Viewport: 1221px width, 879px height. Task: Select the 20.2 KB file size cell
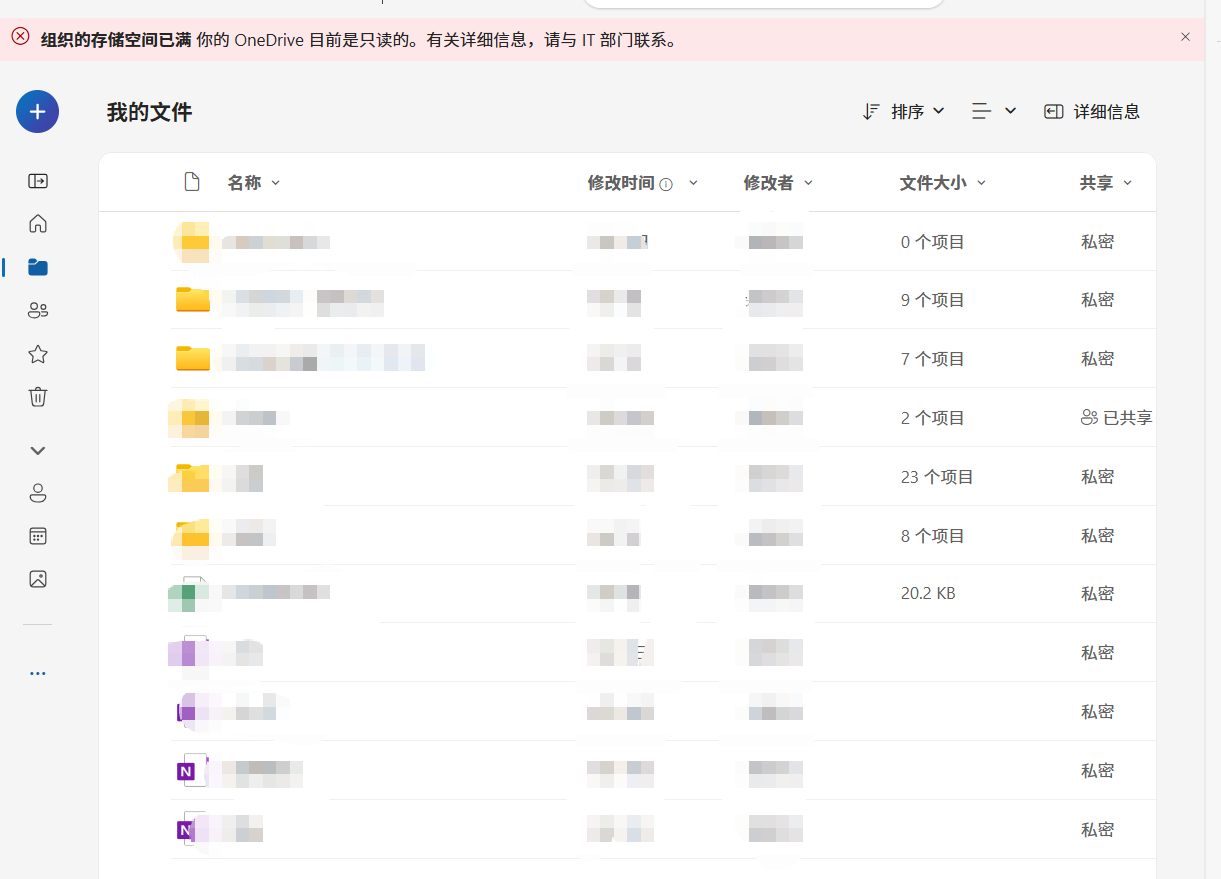[x=928, y=594]
